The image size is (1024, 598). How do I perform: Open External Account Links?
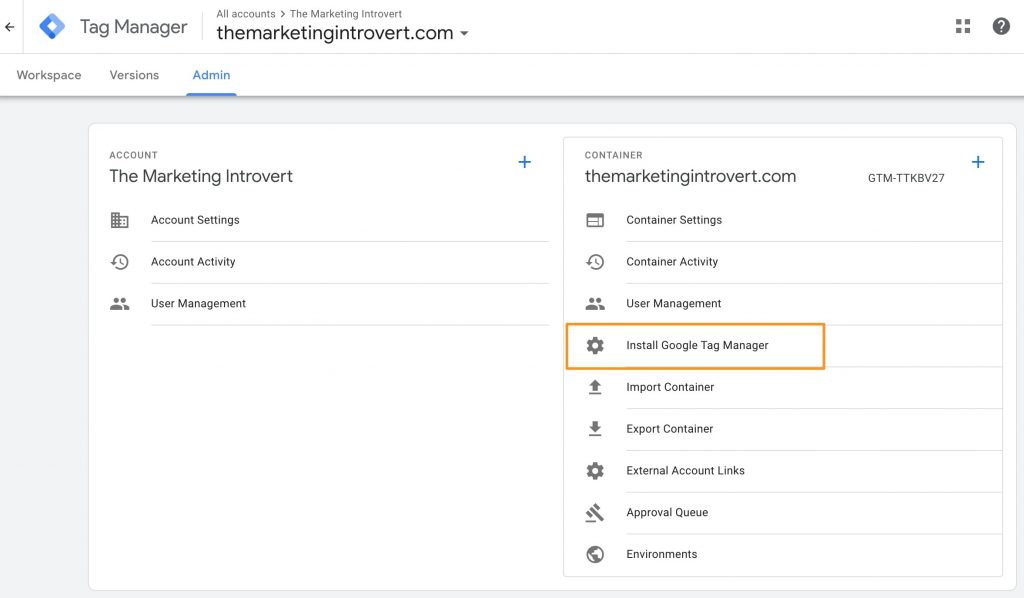[686, 470]
